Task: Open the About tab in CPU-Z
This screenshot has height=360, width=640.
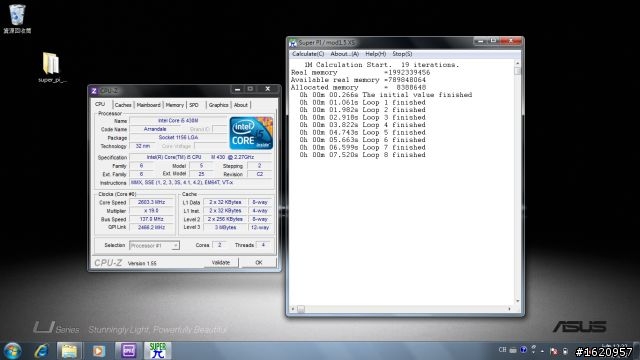Action: (241, 105)
